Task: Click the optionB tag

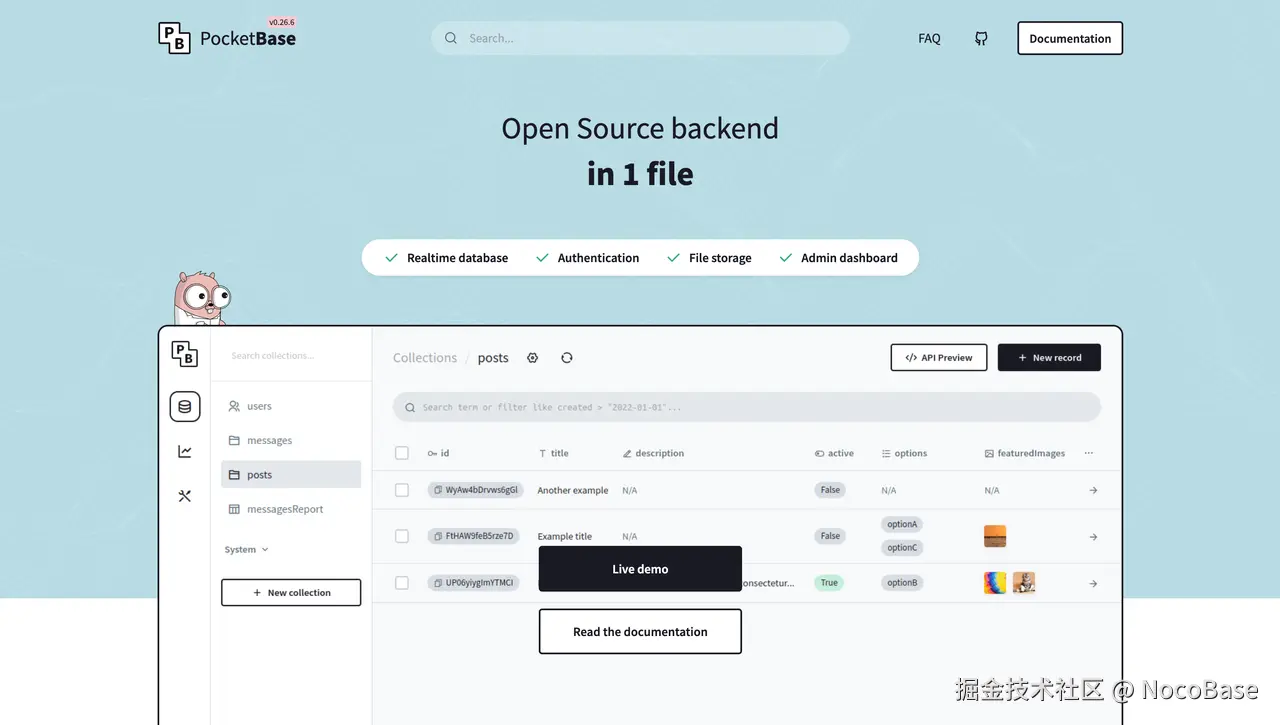Action: pos(902,583)
